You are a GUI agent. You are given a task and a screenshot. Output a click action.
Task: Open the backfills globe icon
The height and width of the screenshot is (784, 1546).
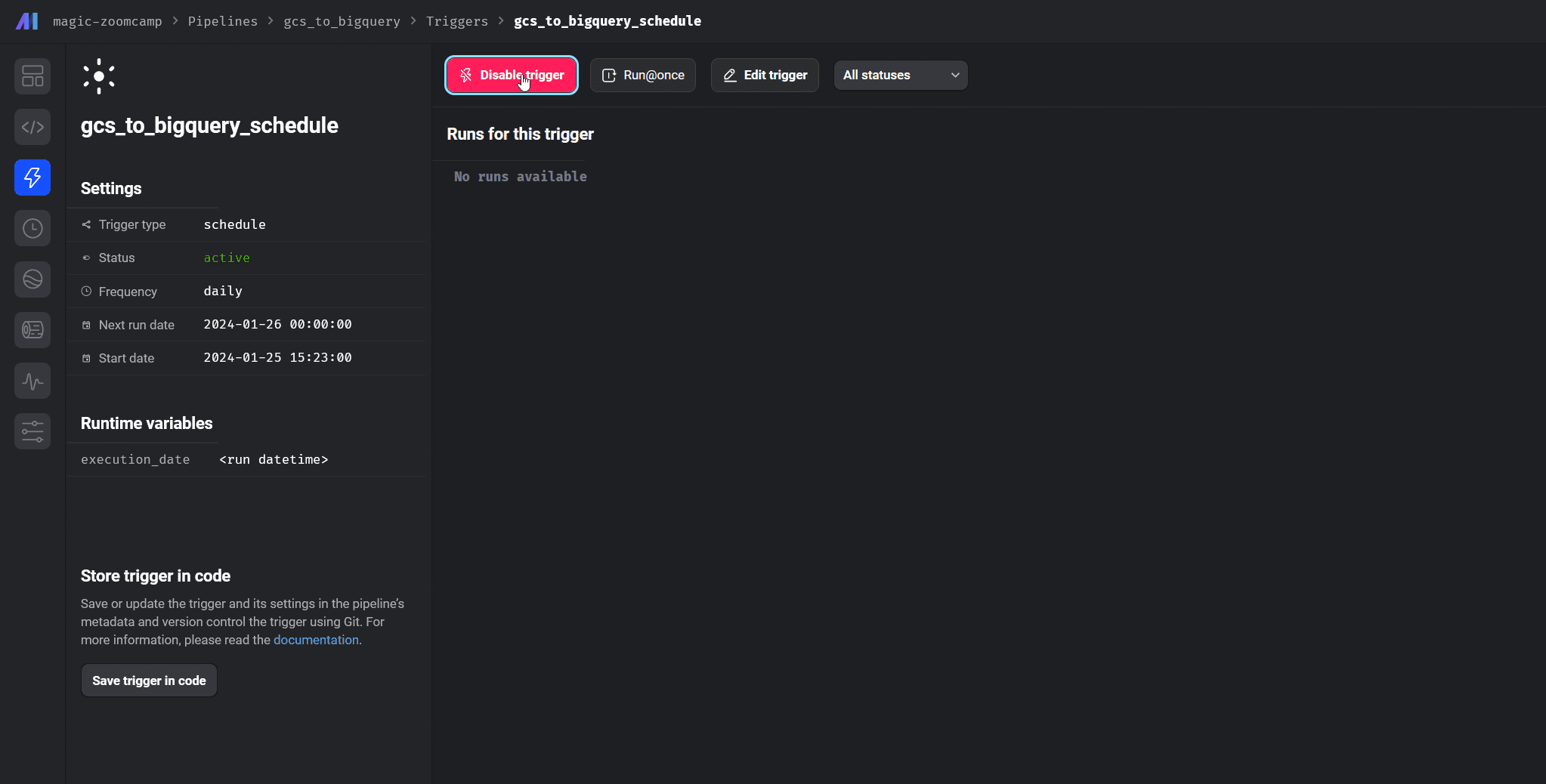click(x=32, y=279)
